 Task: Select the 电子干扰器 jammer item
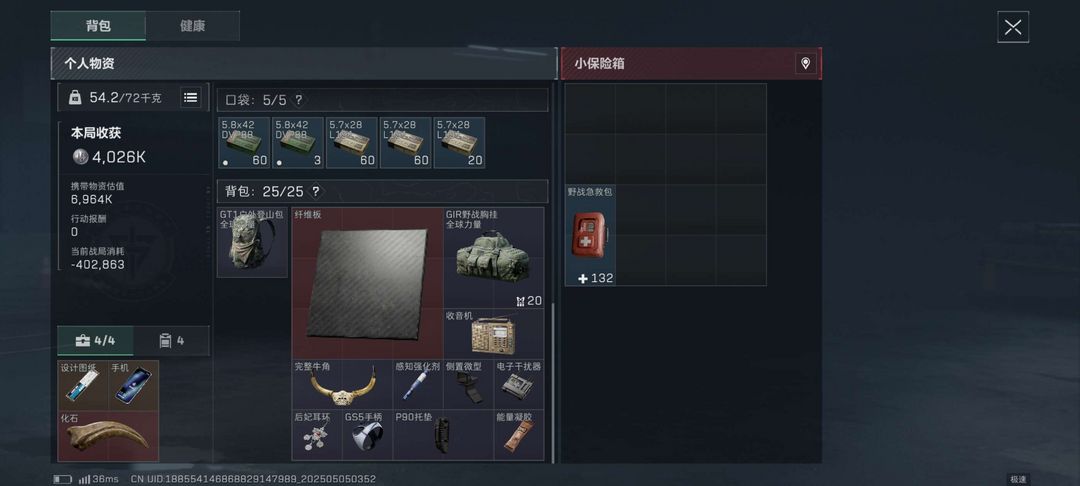[519, 384]
